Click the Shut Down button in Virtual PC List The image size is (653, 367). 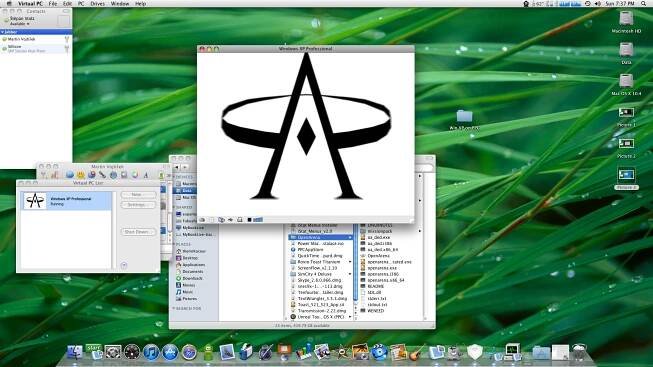pyautogui.click(x=138, y=232)
